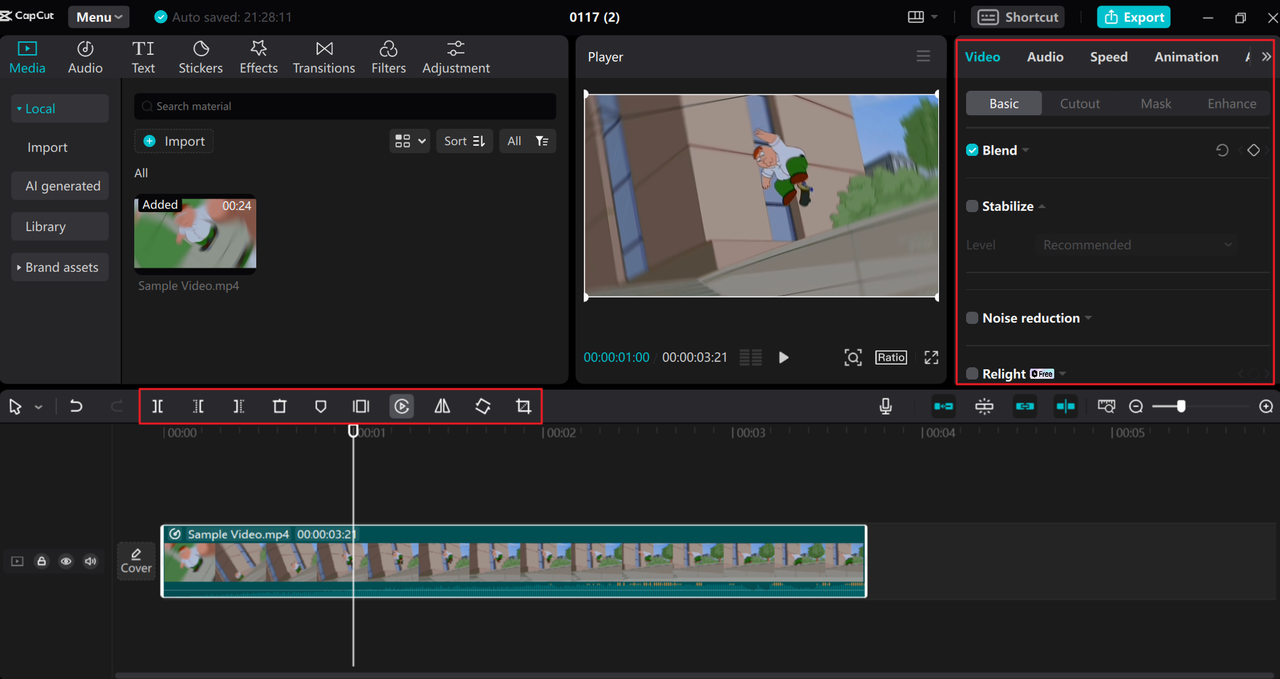Click the Search material field
Viewport: 1280px width, 679px height.
345,106
